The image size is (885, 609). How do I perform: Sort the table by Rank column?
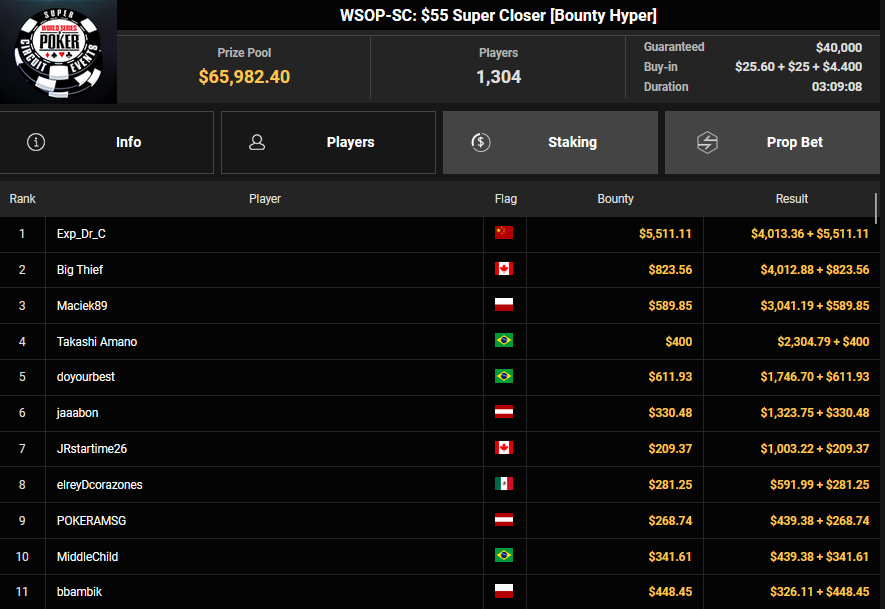tap(22, 199)
